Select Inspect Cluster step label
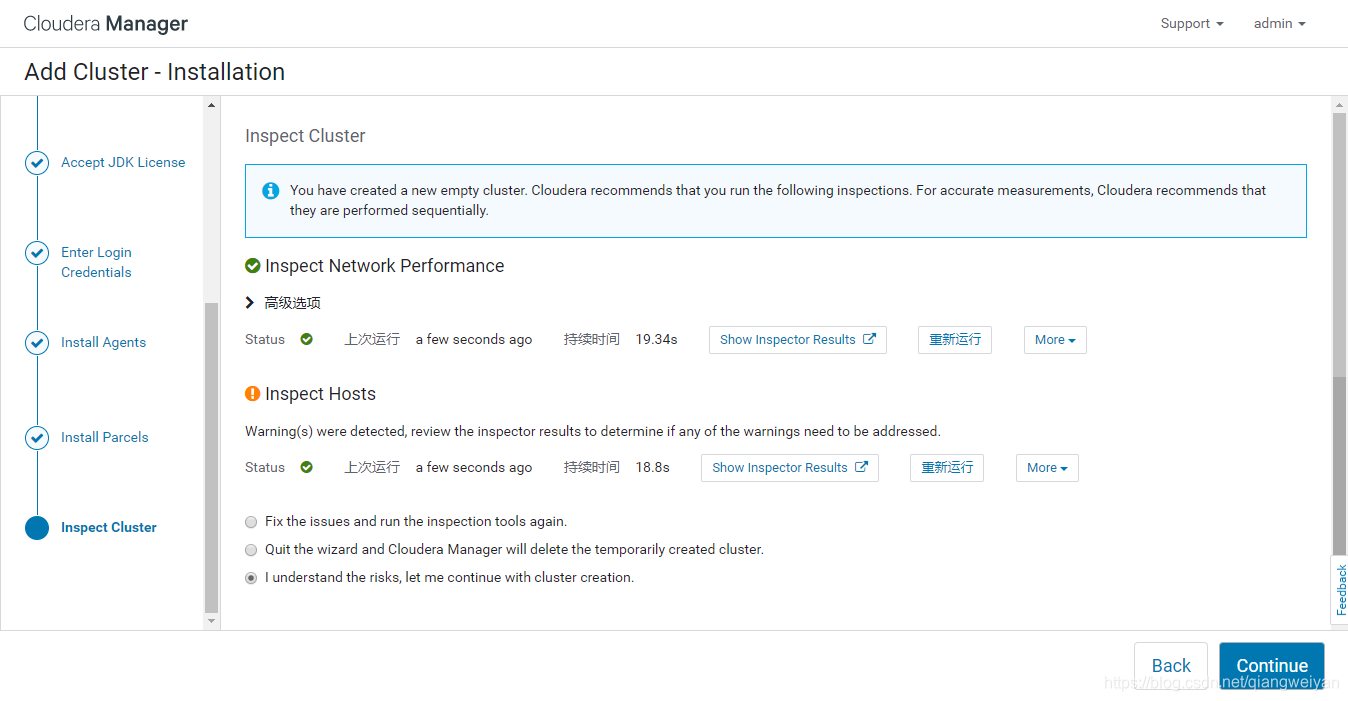The height and width of the screenshot is (701, 1348). [109, 528]
